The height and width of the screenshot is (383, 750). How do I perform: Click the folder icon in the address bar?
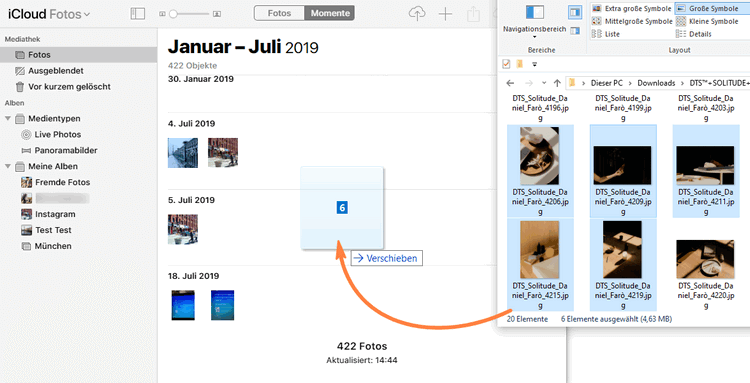[572, 83]
